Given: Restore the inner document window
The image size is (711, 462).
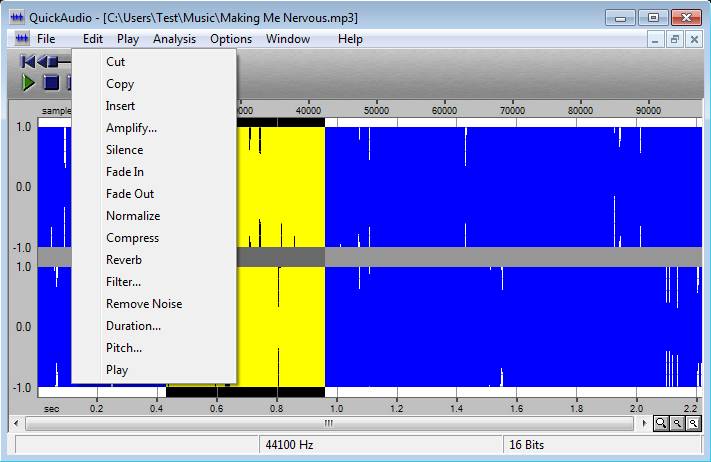Looking at the screenshot, I should (675, 39).
